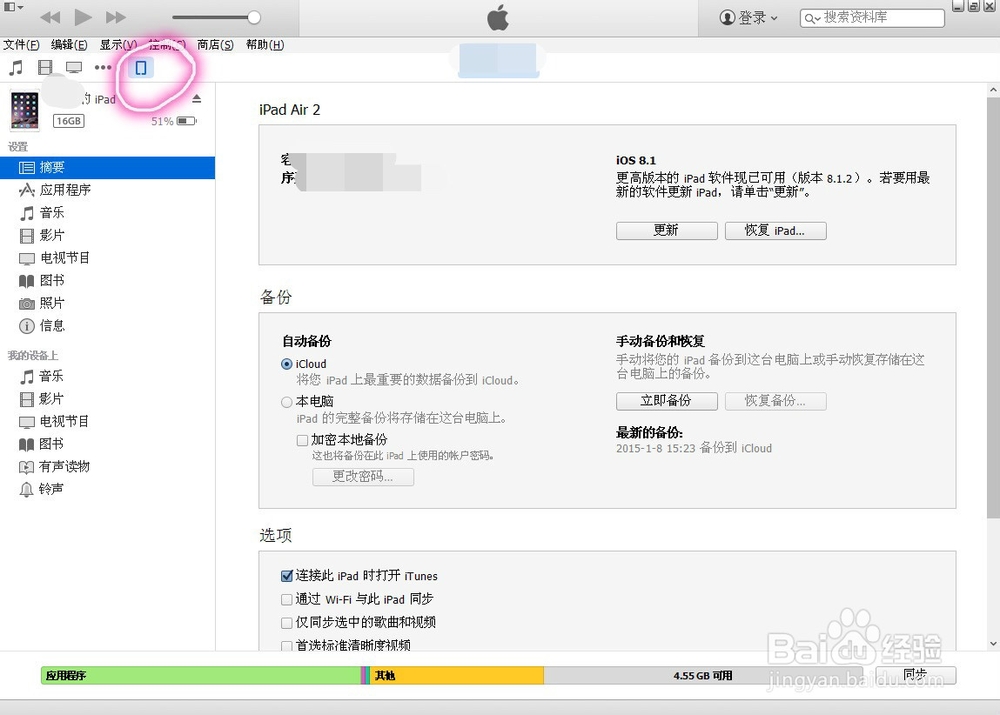Click the 51% battery indicator
Screen dimensions: 1000x715
(x=173, y=121)
